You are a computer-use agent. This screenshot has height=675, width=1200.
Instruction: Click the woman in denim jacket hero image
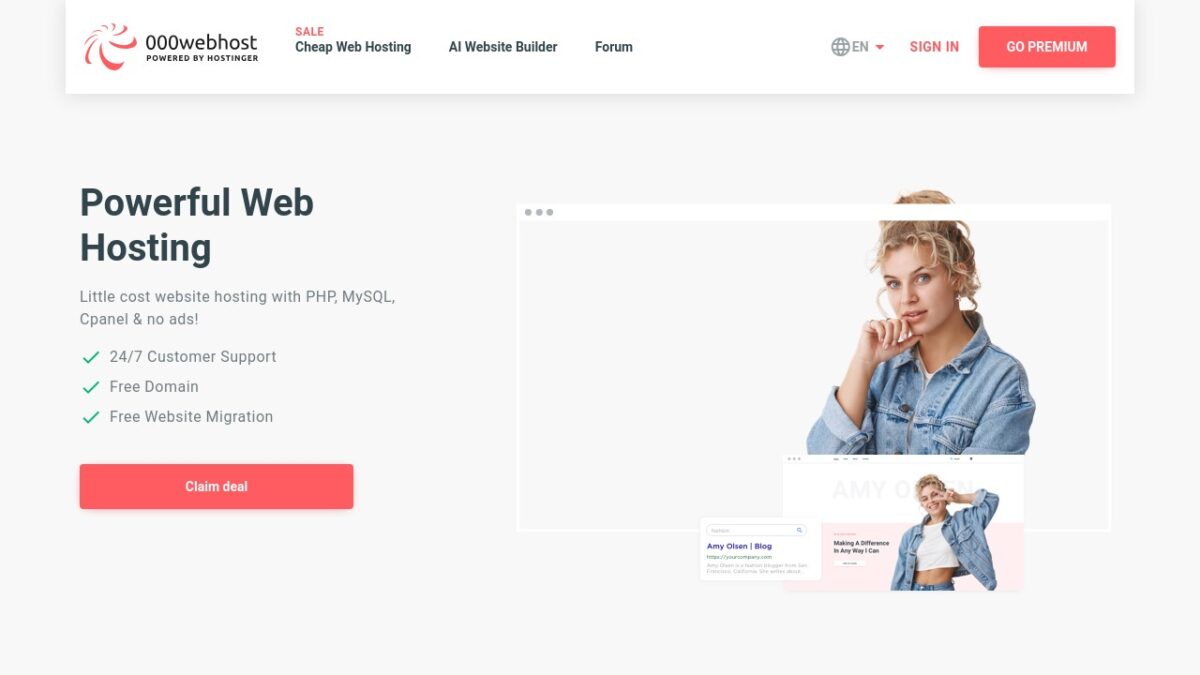click(920, 322)
